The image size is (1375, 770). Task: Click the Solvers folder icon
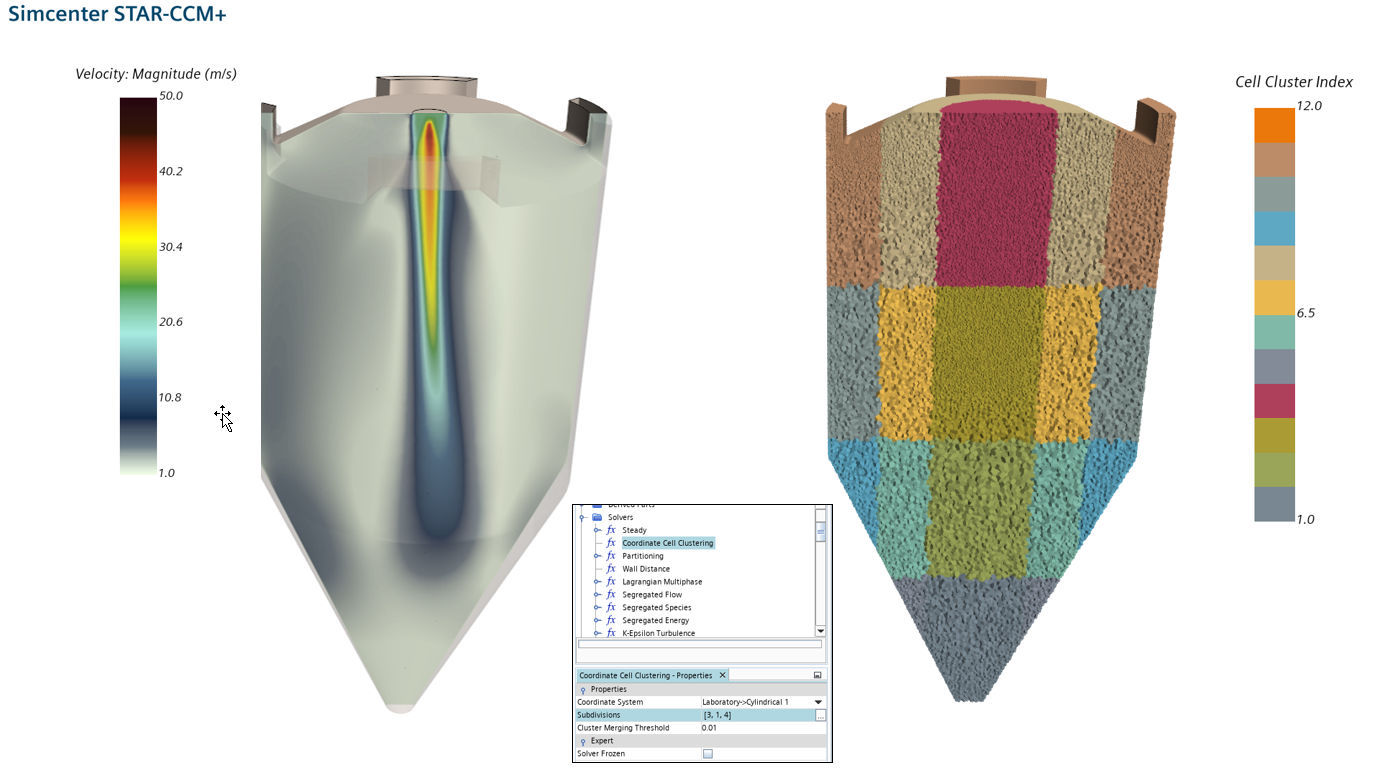pos(597,517)
